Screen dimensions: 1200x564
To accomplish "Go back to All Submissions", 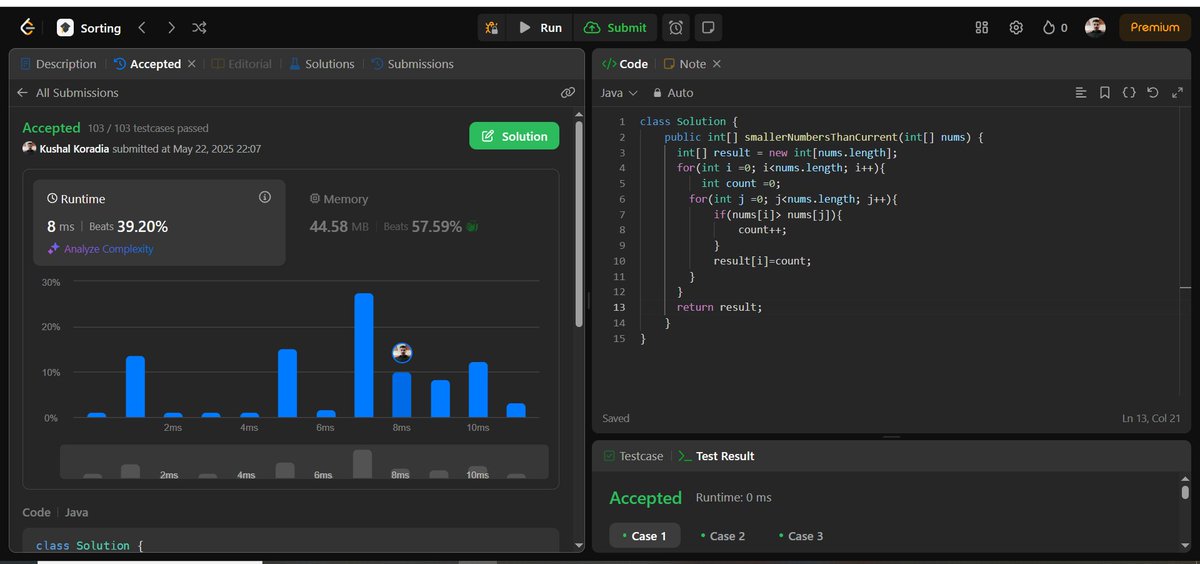I will pos(68,93).
